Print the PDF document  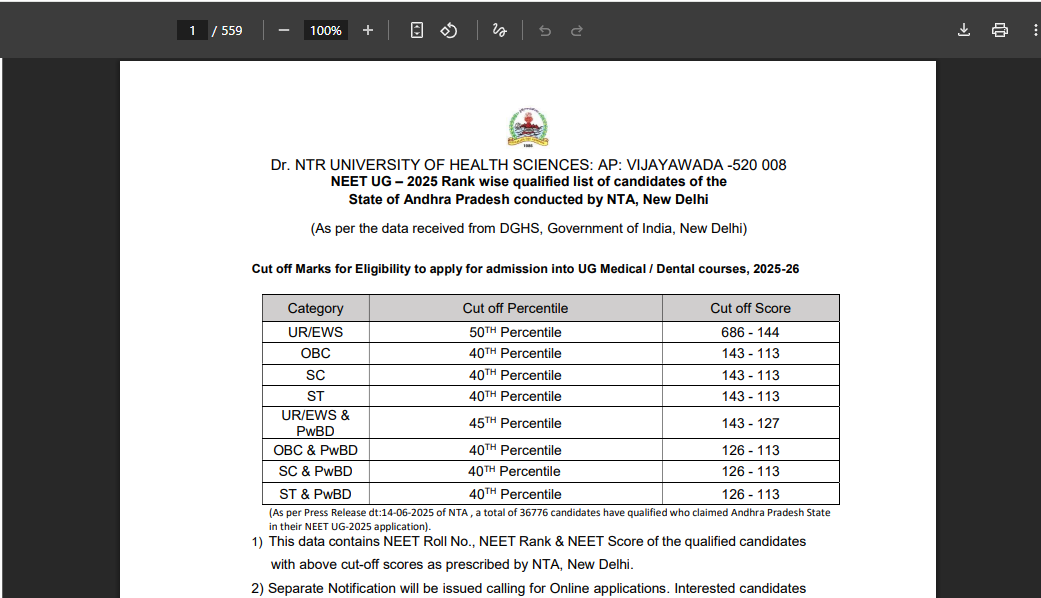1000,31
